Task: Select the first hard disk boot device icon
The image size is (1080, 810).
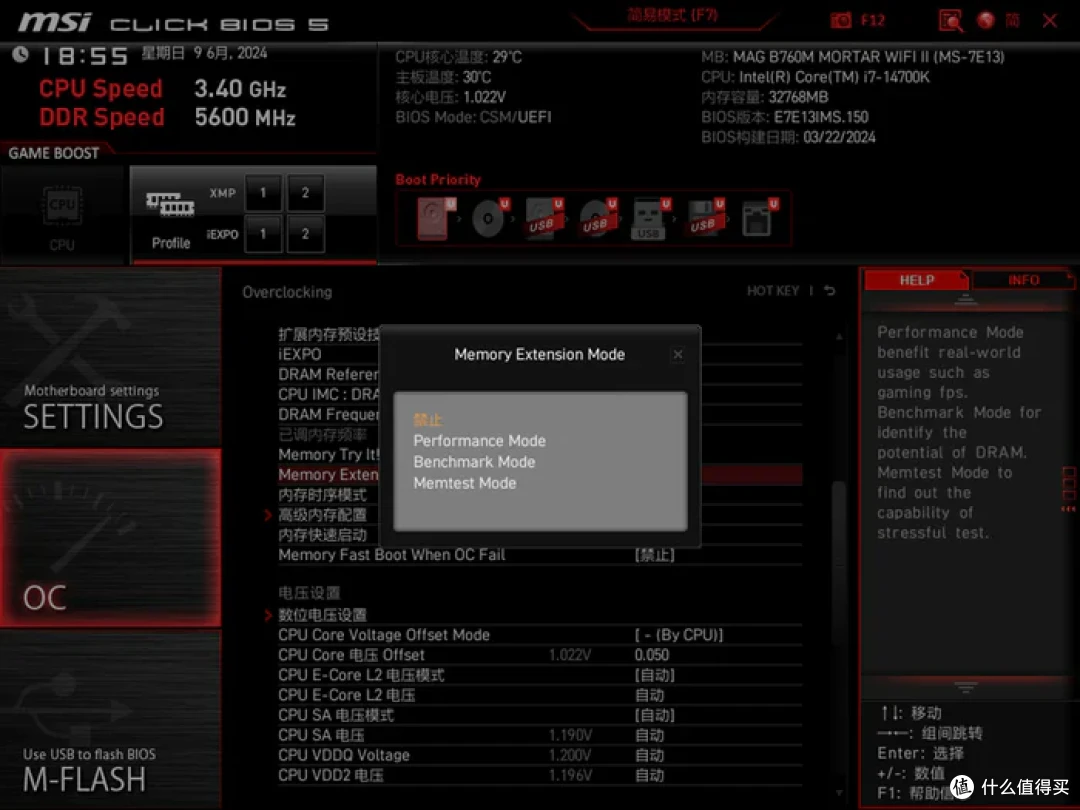Action: [x=435, y=218]
